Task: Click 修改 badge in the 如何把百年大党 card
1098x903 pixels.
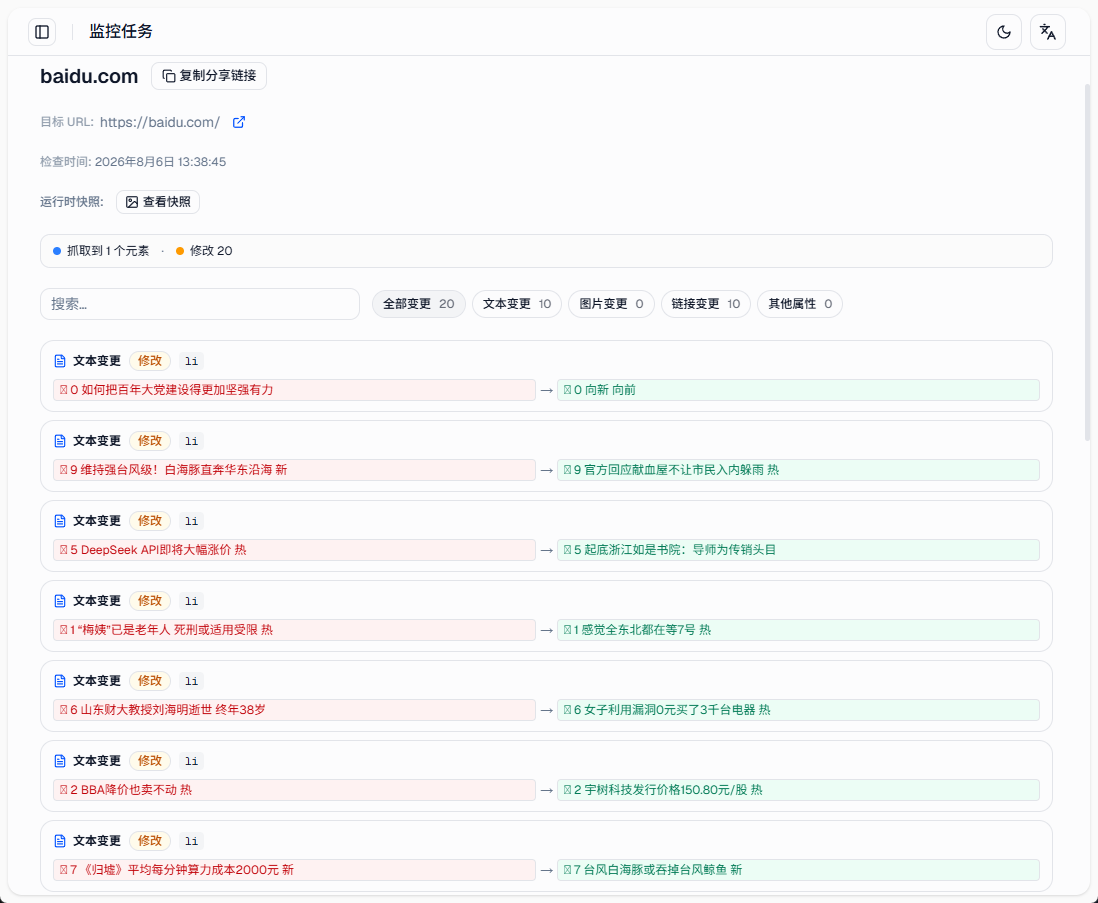Action: click(x=150, y=361)
